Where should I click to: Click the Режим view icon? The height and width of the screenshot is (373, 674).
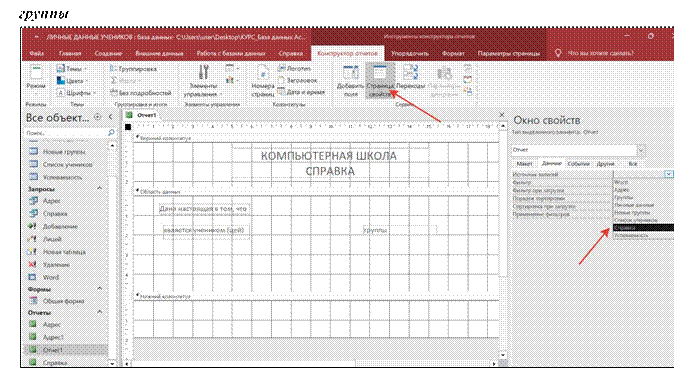36,81
